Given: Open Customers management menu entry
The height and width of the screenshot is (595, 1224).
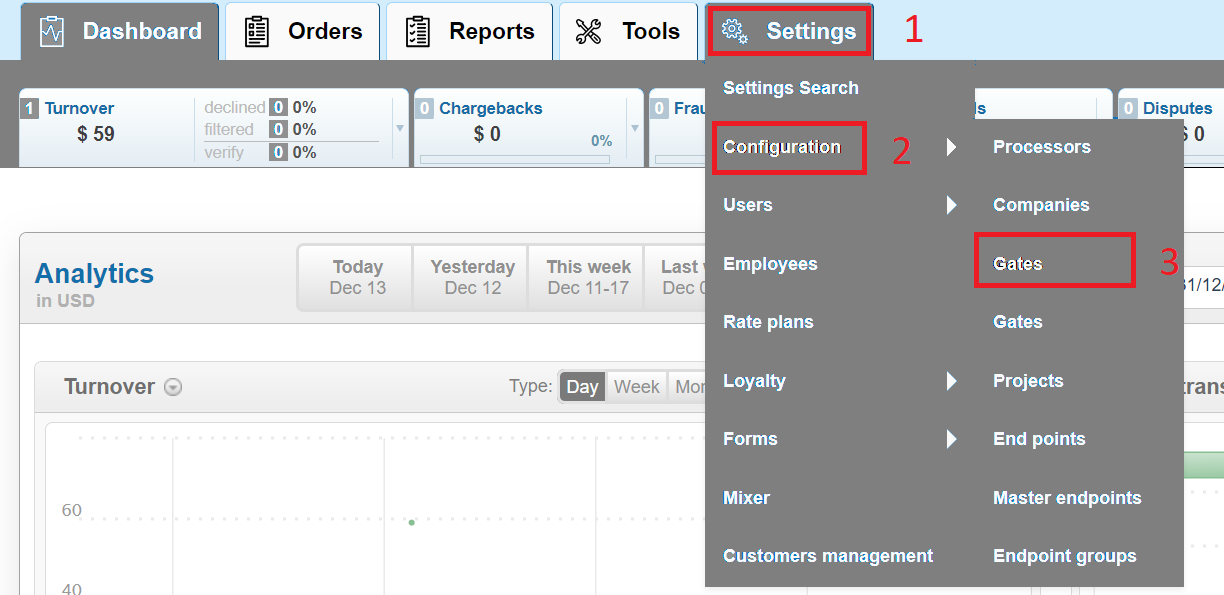Looking at the screenshot, I should point(827,556).
